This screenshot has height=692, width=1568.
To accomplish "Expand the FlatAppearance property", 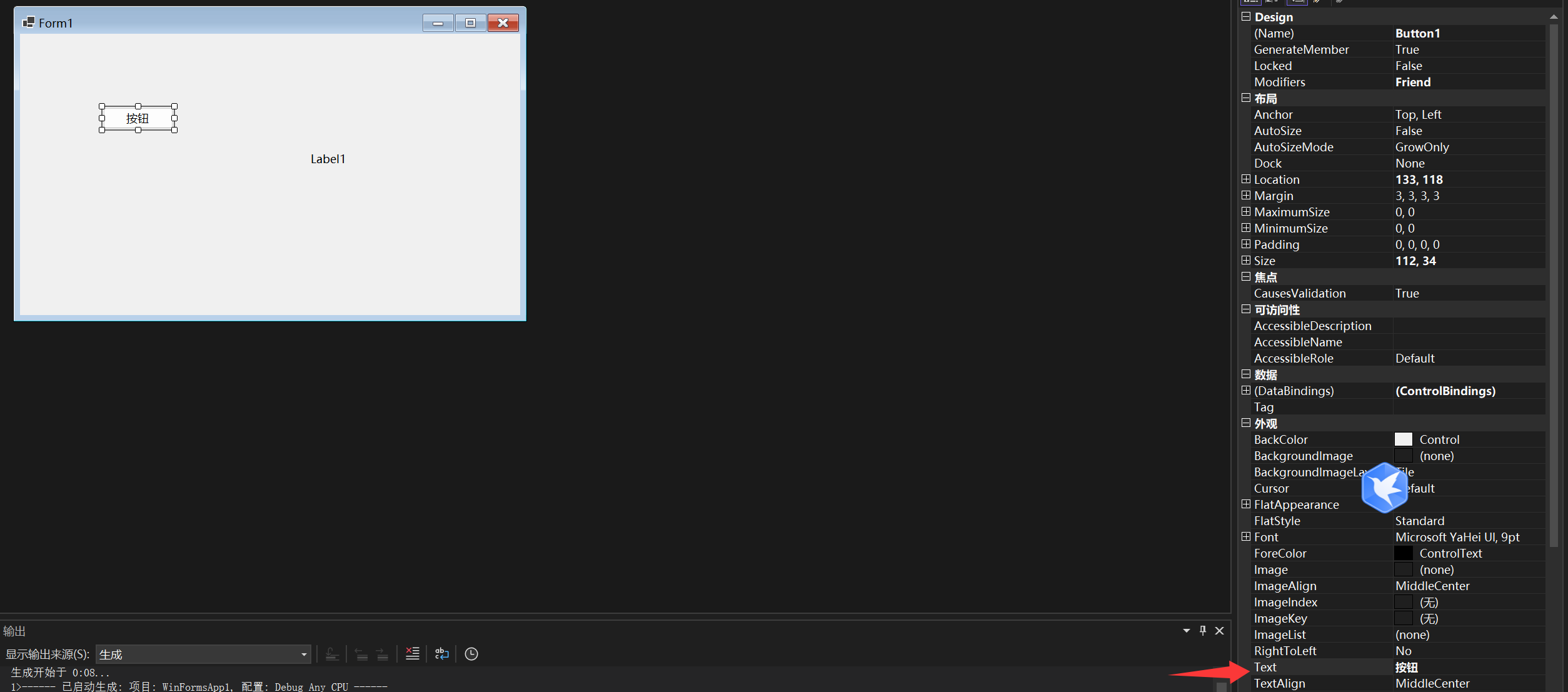I will (x=1246, y=504).
